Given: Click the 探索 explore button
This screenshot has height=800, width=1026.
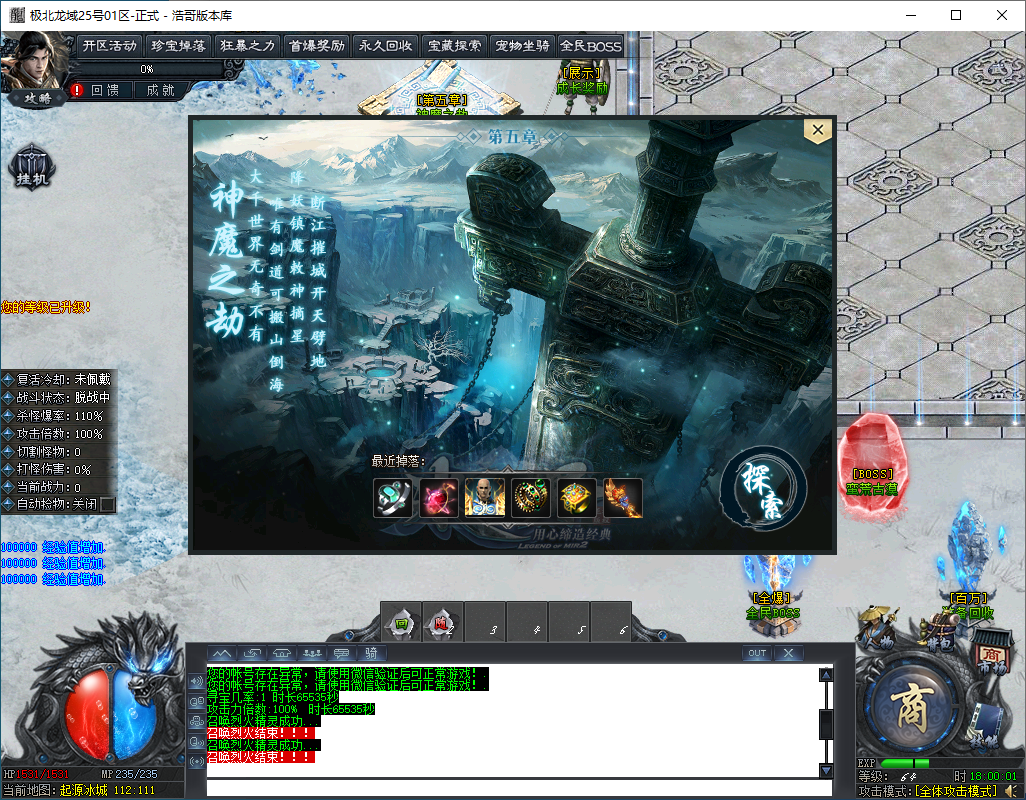Looking at the screenshot, I should click(763, 491).
